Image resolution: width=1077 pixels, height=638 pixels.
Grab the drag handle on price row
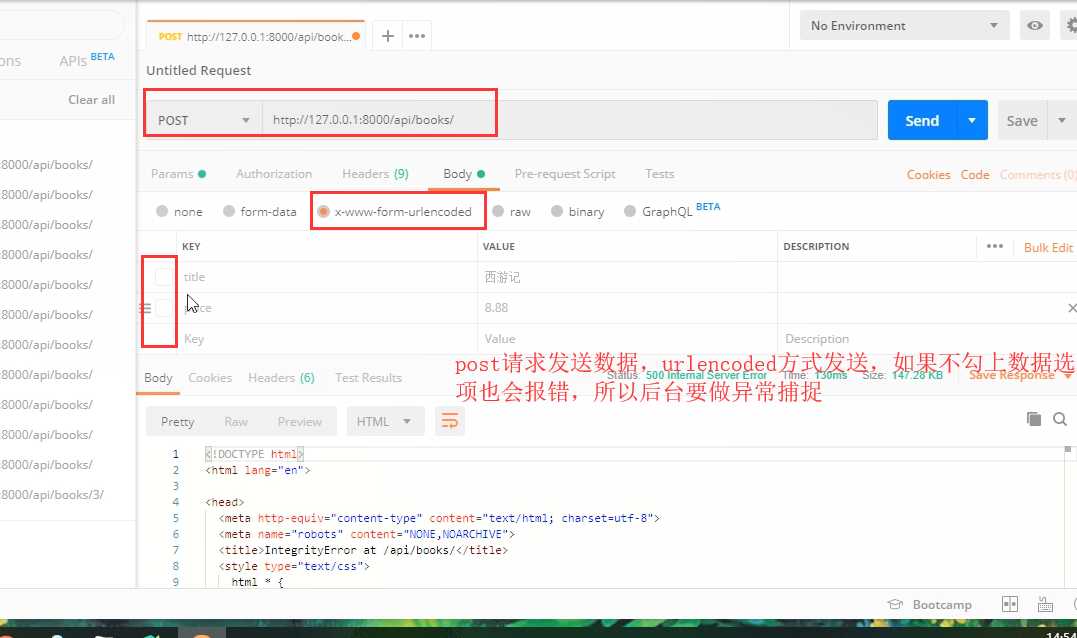click(145, 308)
